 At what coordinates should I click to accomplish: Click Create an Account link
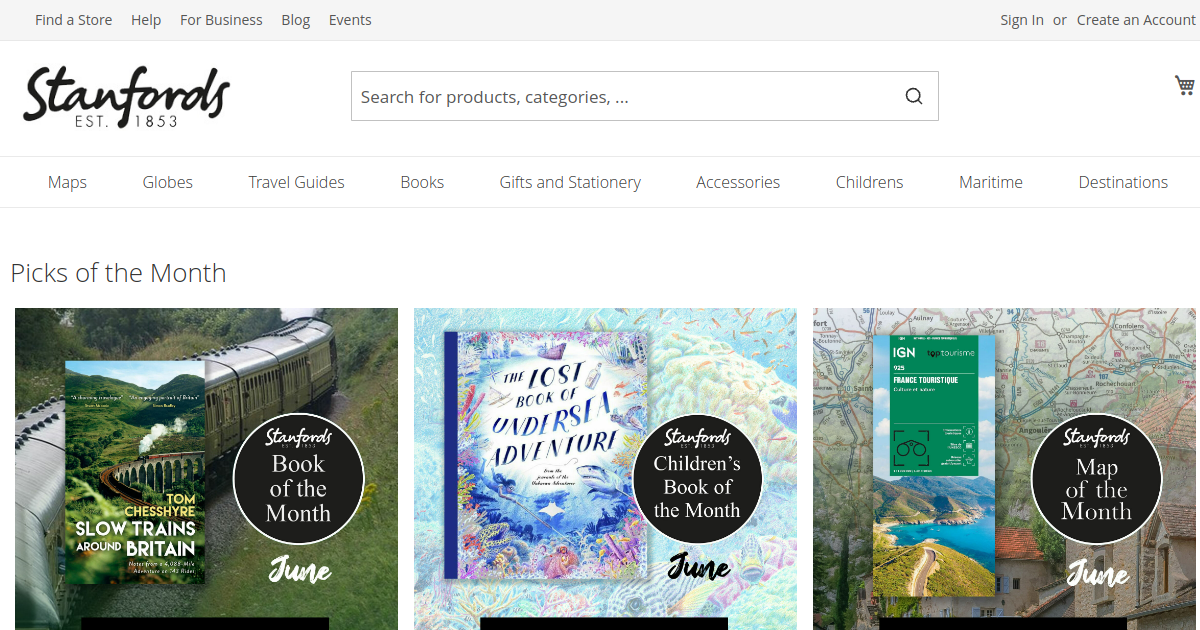[x=1136, y=20]
